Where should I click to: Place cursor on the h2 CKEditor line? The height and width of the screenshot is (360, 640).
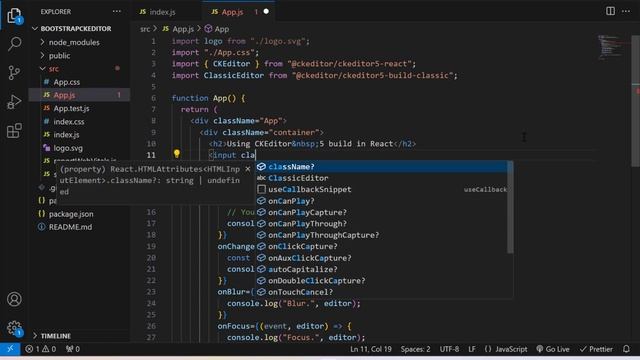313,144
